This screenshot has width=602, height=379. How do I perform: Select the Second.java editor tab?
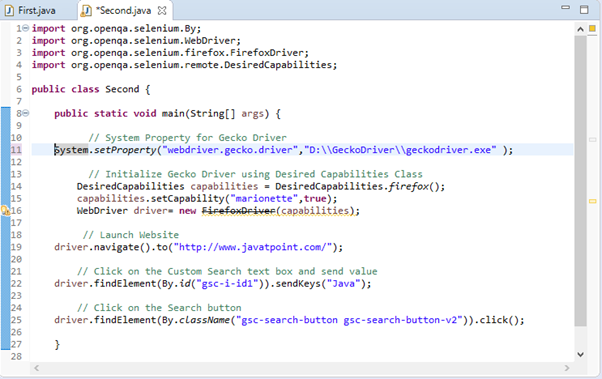123,10
